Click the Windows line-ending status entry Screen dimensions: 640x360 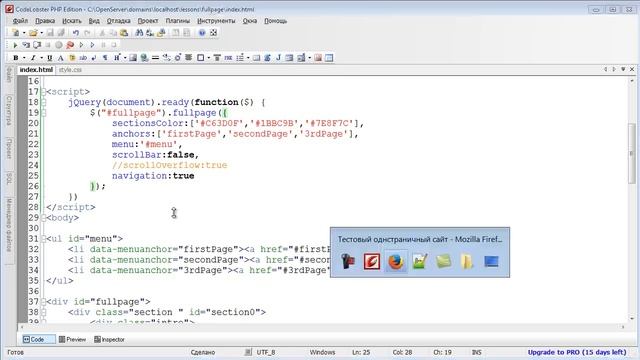pyautogui.click(x=322, y=352)
